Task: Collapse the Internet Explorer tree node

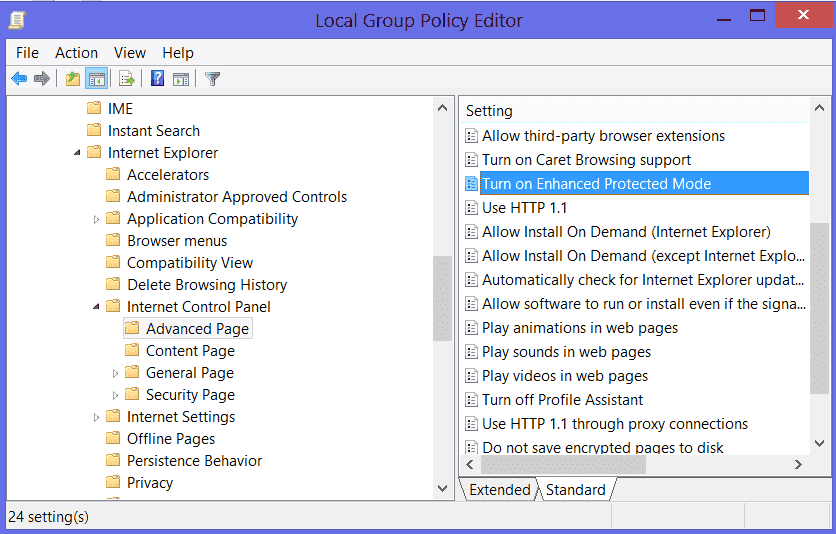Action: [77, 153]
